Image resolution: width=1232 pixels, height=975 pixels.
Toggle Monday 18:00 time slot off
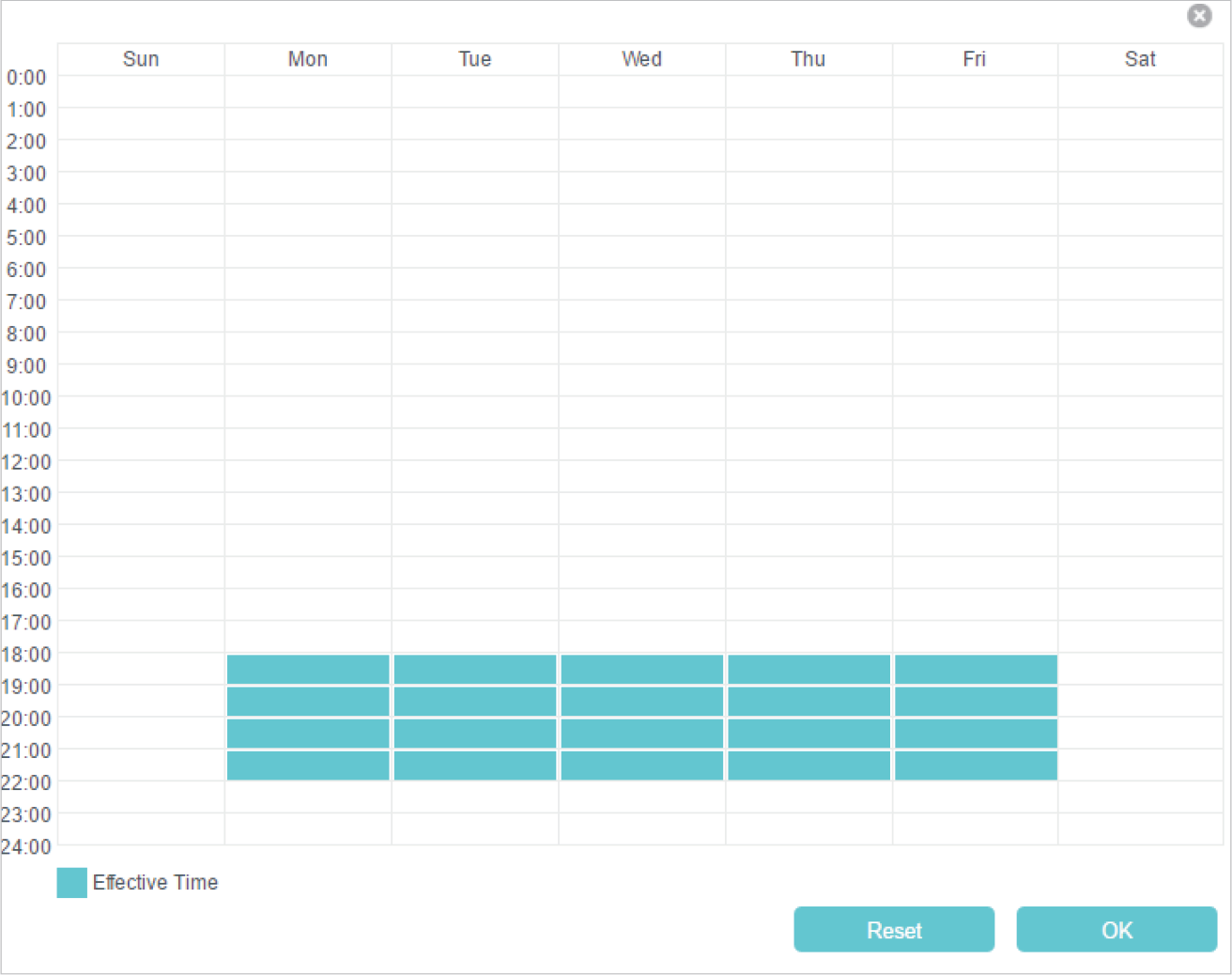308,670
